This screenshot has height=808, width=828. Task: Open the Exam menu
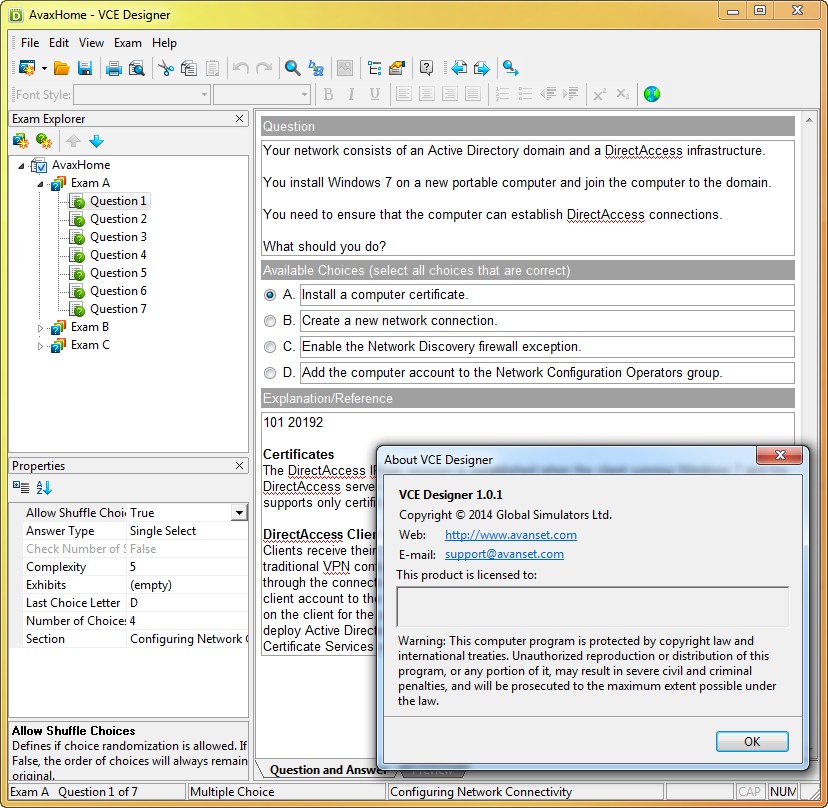(128, 43)
